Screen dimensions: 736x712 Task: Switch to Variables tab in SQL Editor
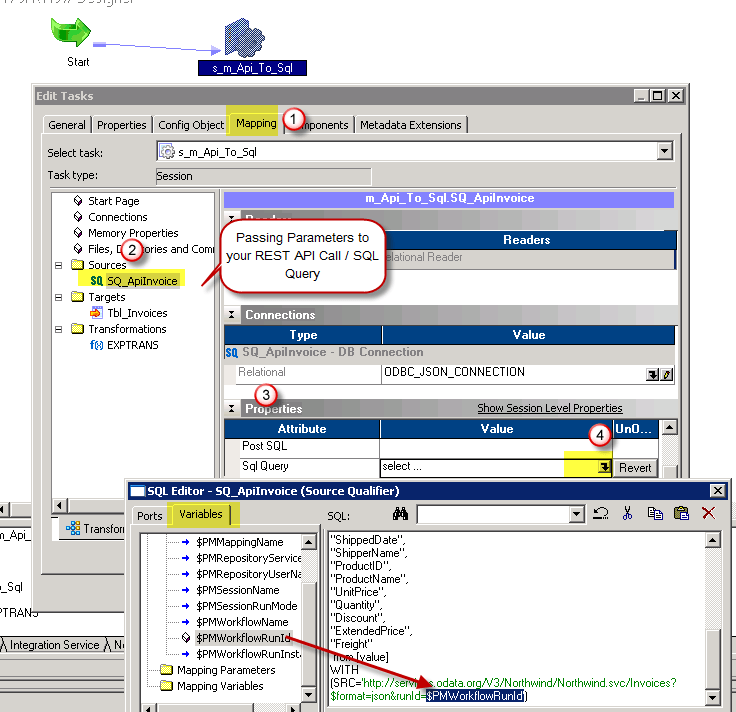tap(200, 514)
